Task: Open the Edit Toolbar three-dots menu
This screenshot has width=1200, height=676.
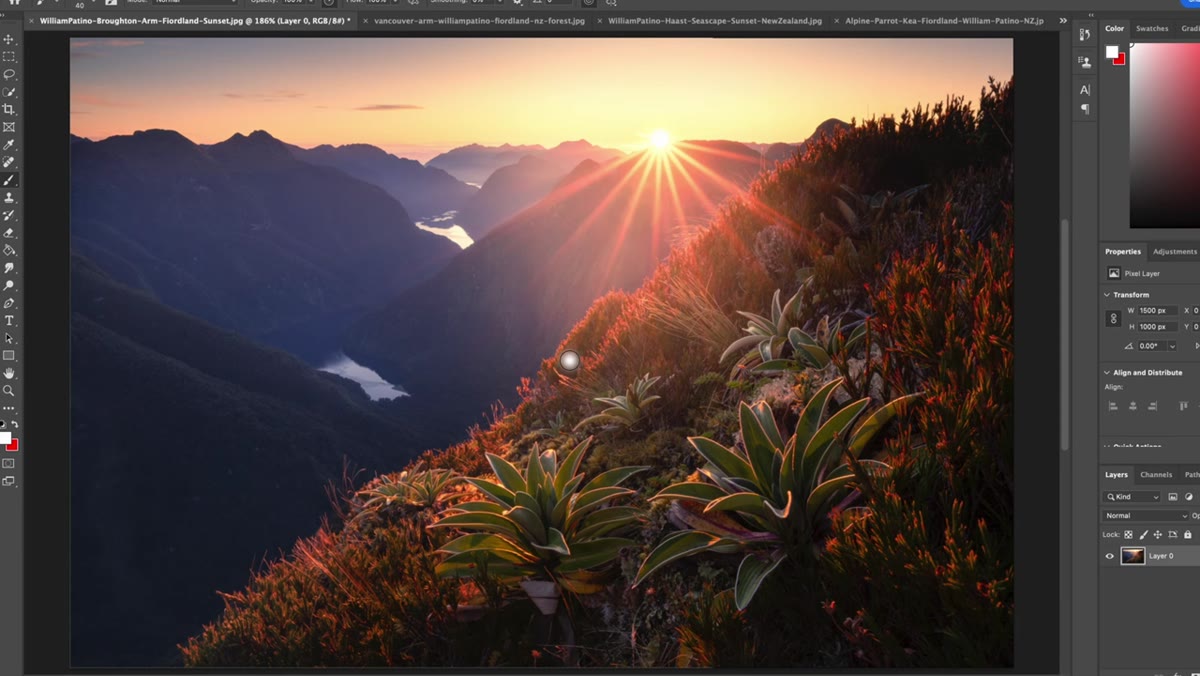Action: tap(9, 408)
